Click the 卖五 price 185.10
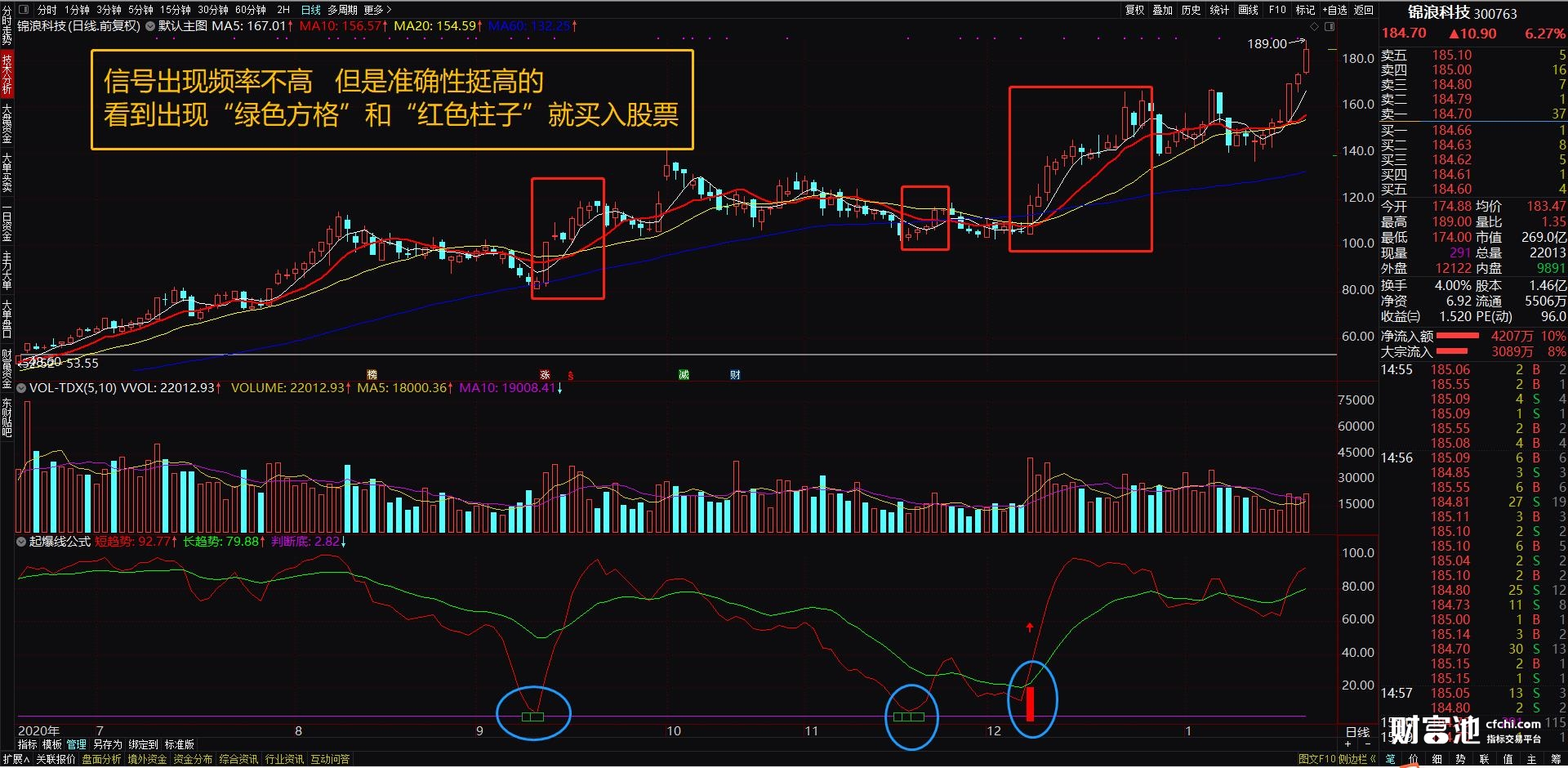Screen dimensions: 1568x768 pos(1452,55)
